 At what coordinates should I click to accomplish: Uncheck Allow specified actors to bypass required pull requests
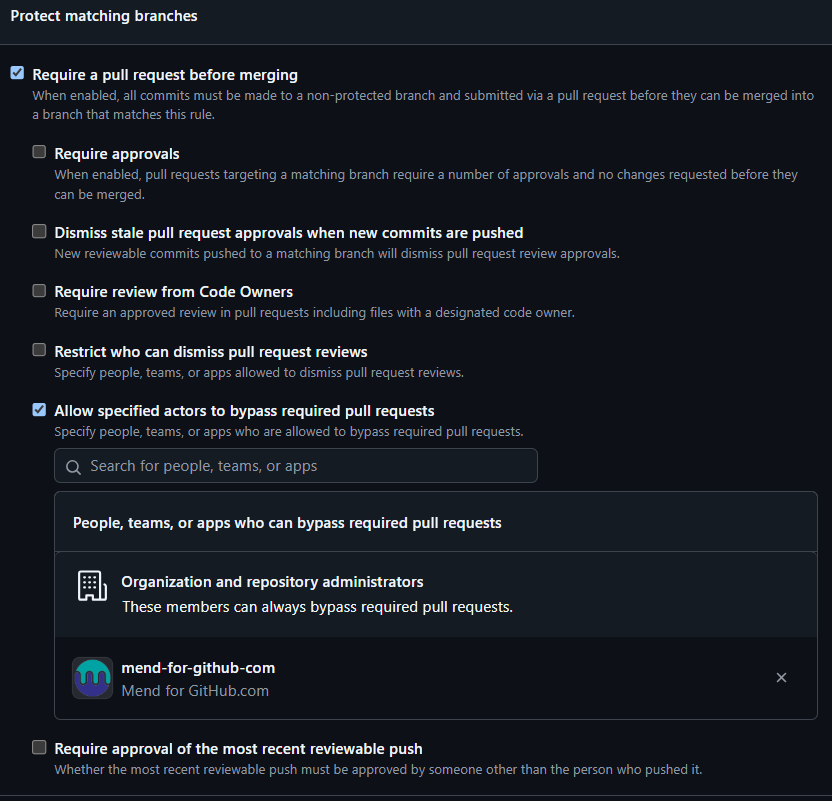click(39, 409)
